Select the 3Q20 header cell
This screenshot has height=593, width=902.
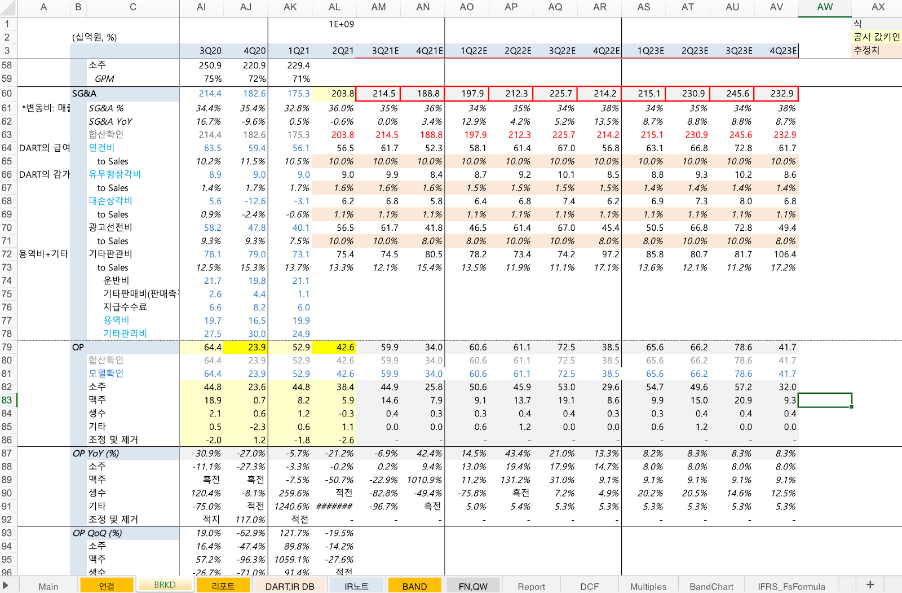pos(201,51)
